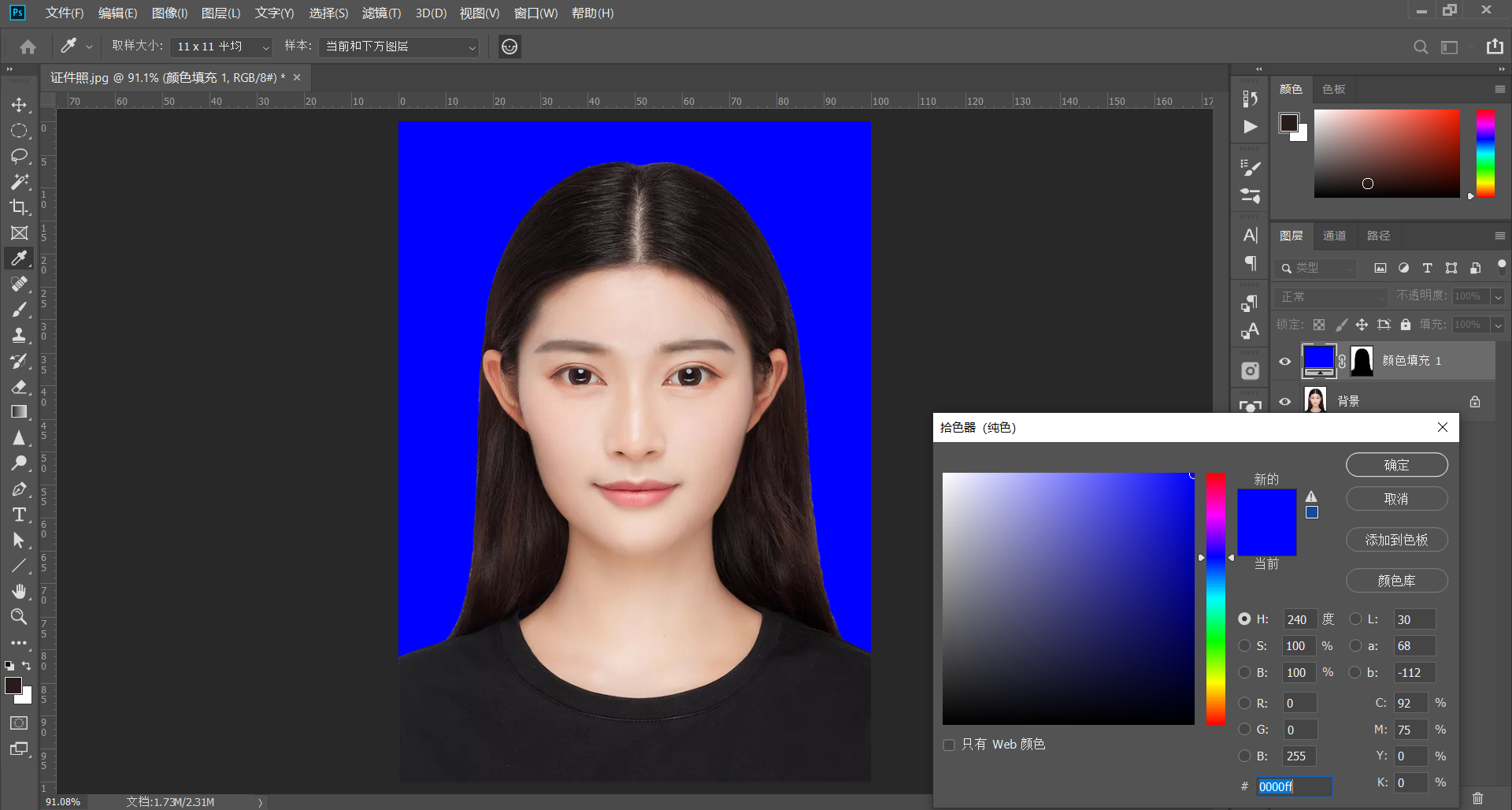Click the Share icon at top right
1512x810 pixels.
click(1495, 46)
